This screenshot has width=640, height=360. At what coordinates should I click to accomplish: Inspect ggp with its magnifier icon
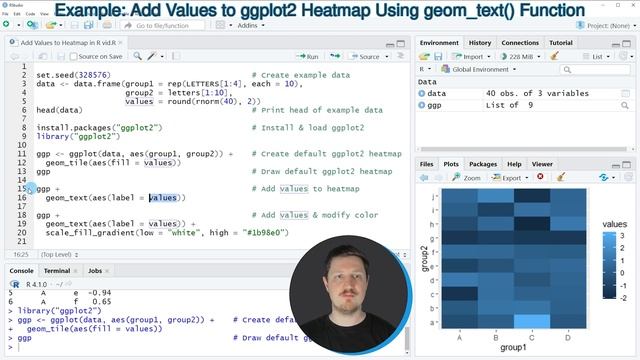point(624,105)
